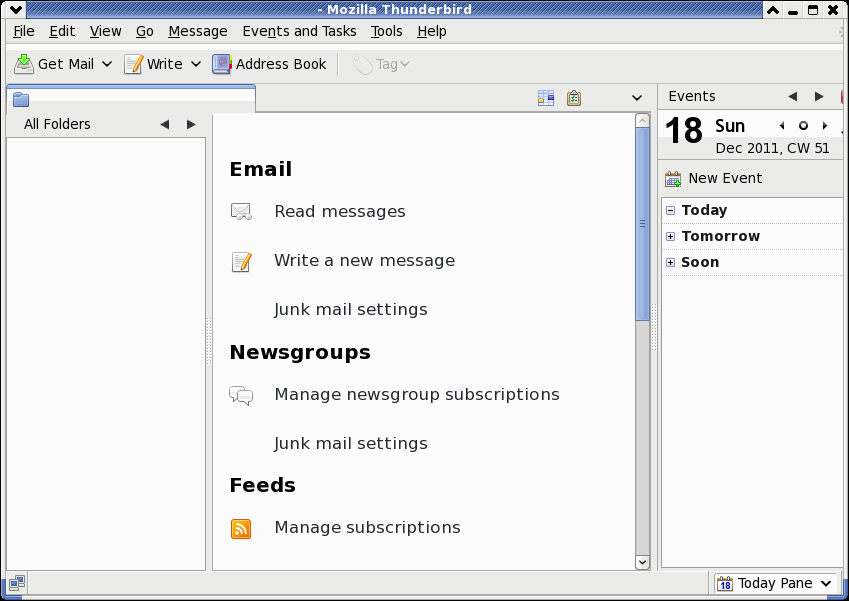This screenshot has width=849, height=601.
Task: Collapse the Today events section
Action: (x=670, y=210)
